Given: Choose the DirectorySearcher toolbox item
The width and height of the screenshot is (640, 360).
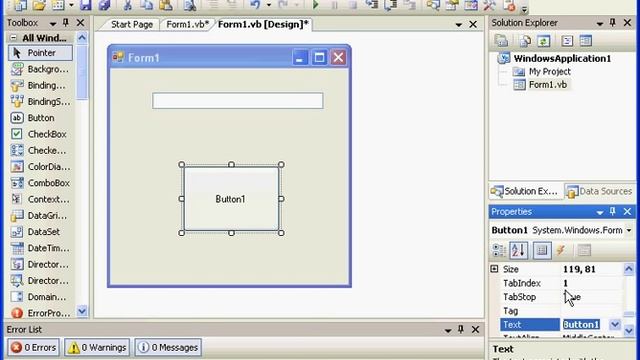Looking at the screenshot, I should (40, 281).
